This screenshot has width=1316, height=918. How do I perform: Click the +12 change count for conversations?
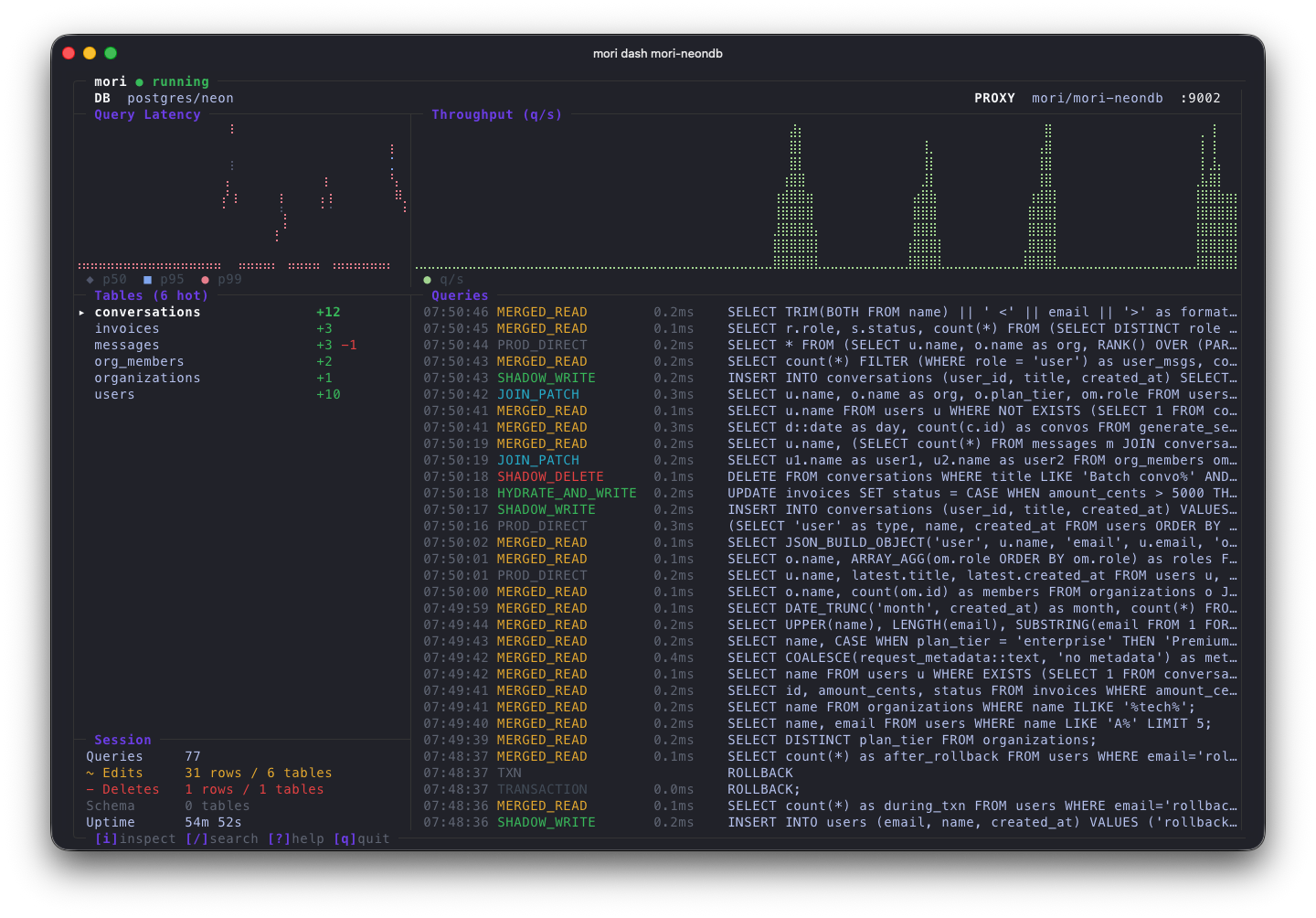coord(328,313)
